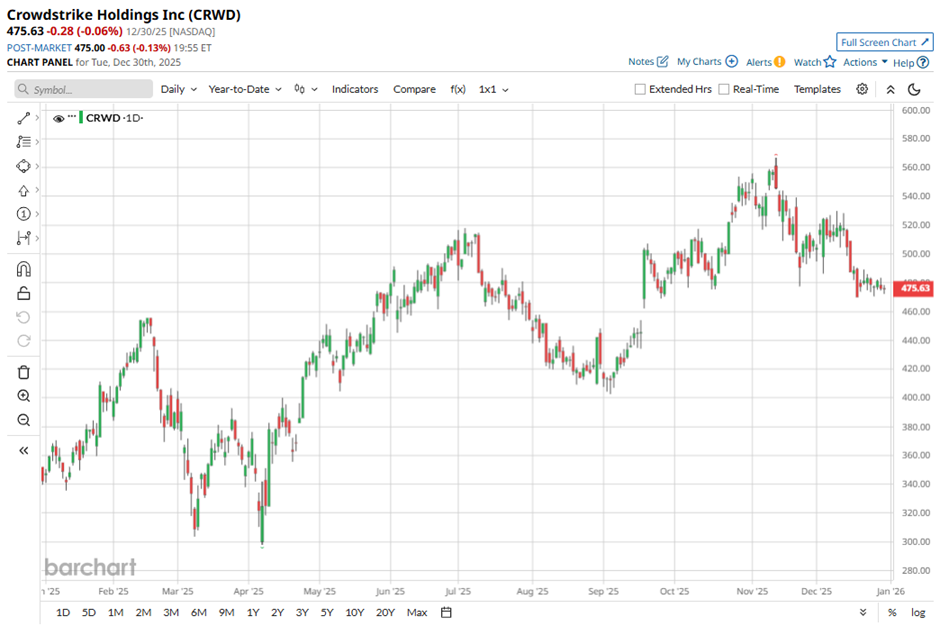Open Full Screen Chart
The height and width of the screenshot is (626, 940).
pyautogui.click(x=885, y=42)
